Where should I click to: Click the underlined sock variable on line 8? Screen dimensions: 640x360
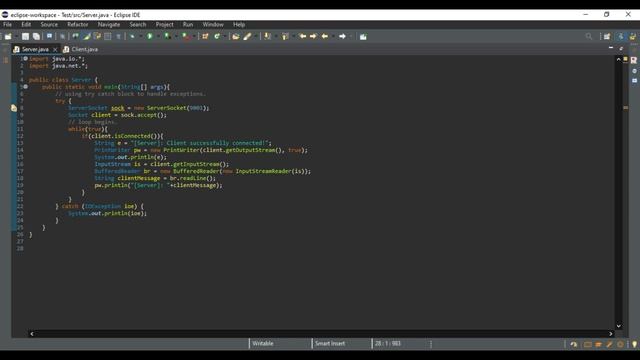tap(118, 108)
